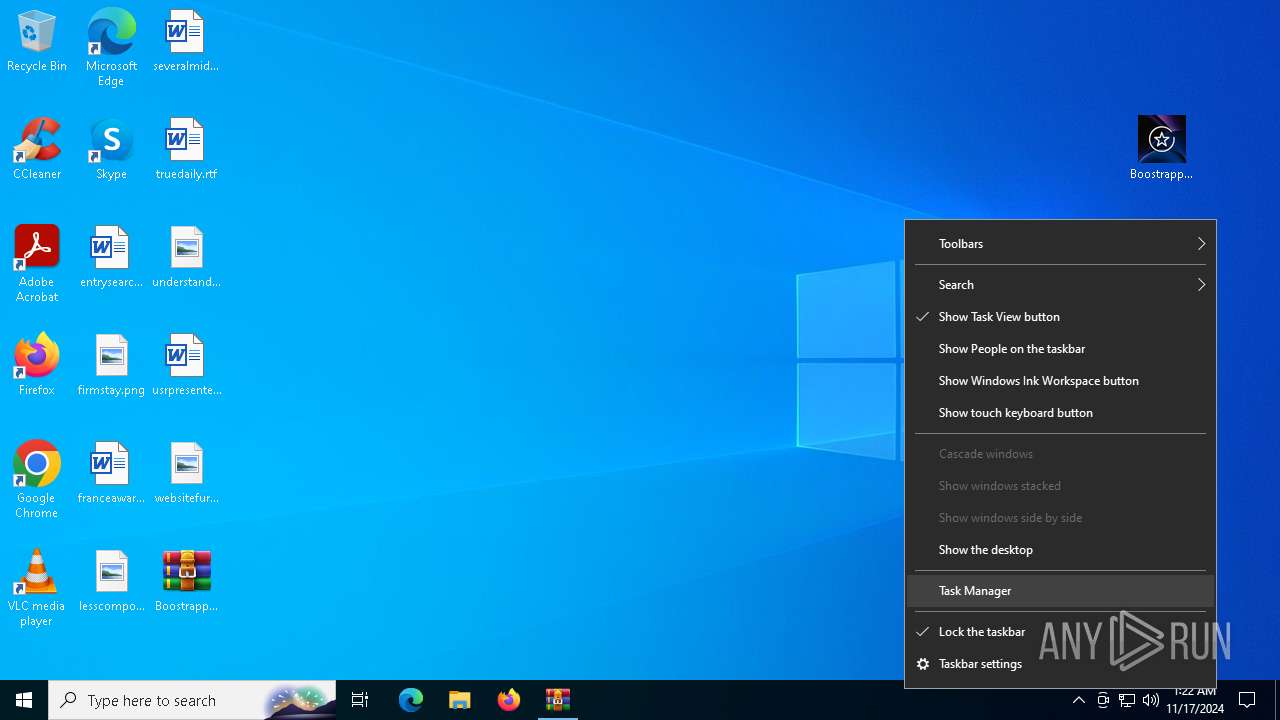Open Microsoft Edge from the taskbar
1280x720 pixels.
tap(411, 700)
